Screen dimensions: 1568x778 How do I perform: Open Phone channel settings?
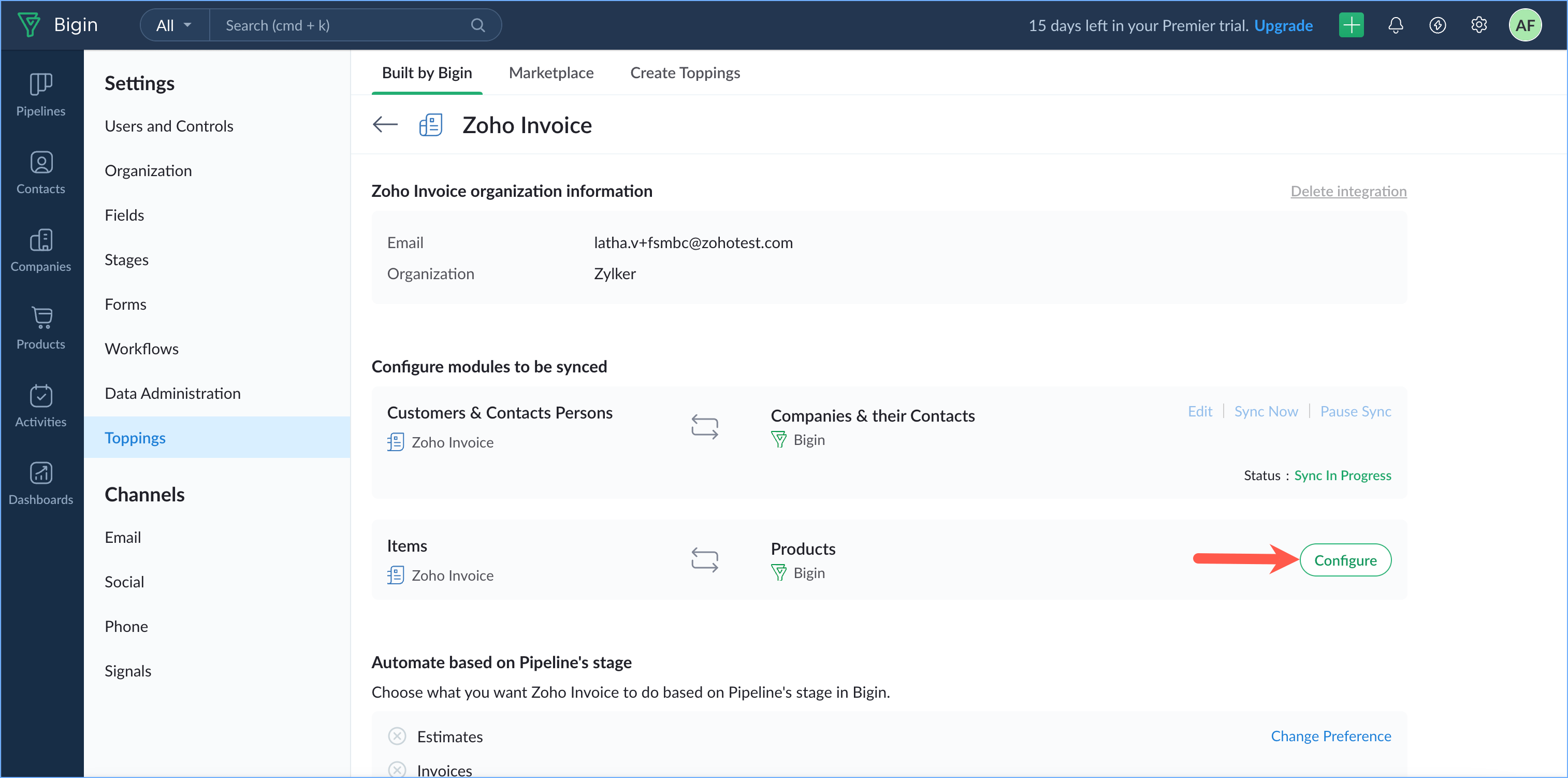point(126,626)
